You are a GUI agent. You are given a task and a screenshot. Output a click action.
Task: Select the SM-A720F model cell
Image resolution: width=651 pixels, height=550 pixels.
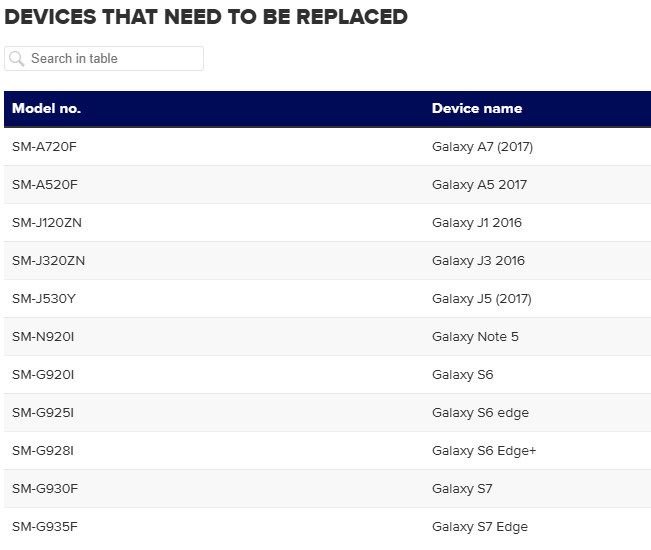44,147
